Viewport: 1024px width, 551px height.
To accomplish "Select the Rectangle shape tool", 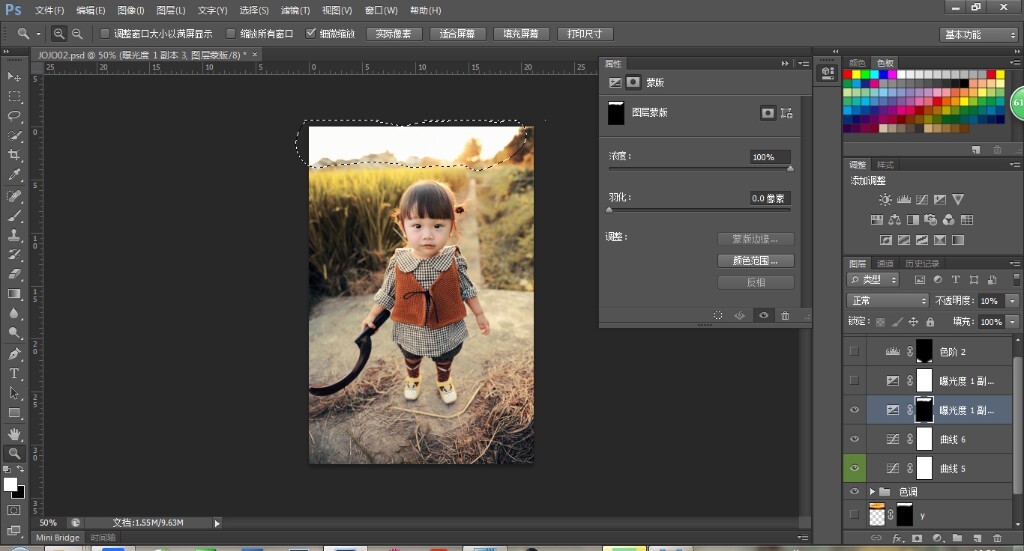I will 14,413.
